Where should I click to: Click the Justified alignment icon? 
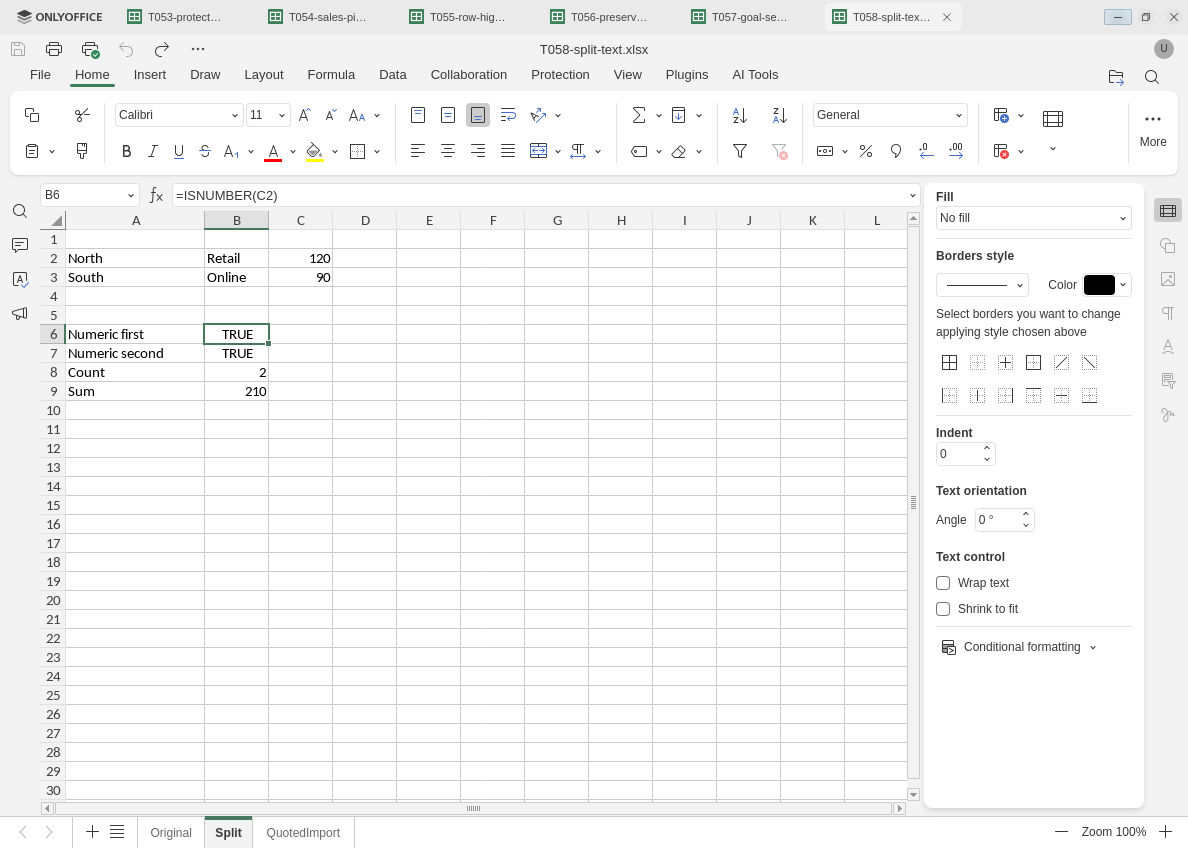508,152
